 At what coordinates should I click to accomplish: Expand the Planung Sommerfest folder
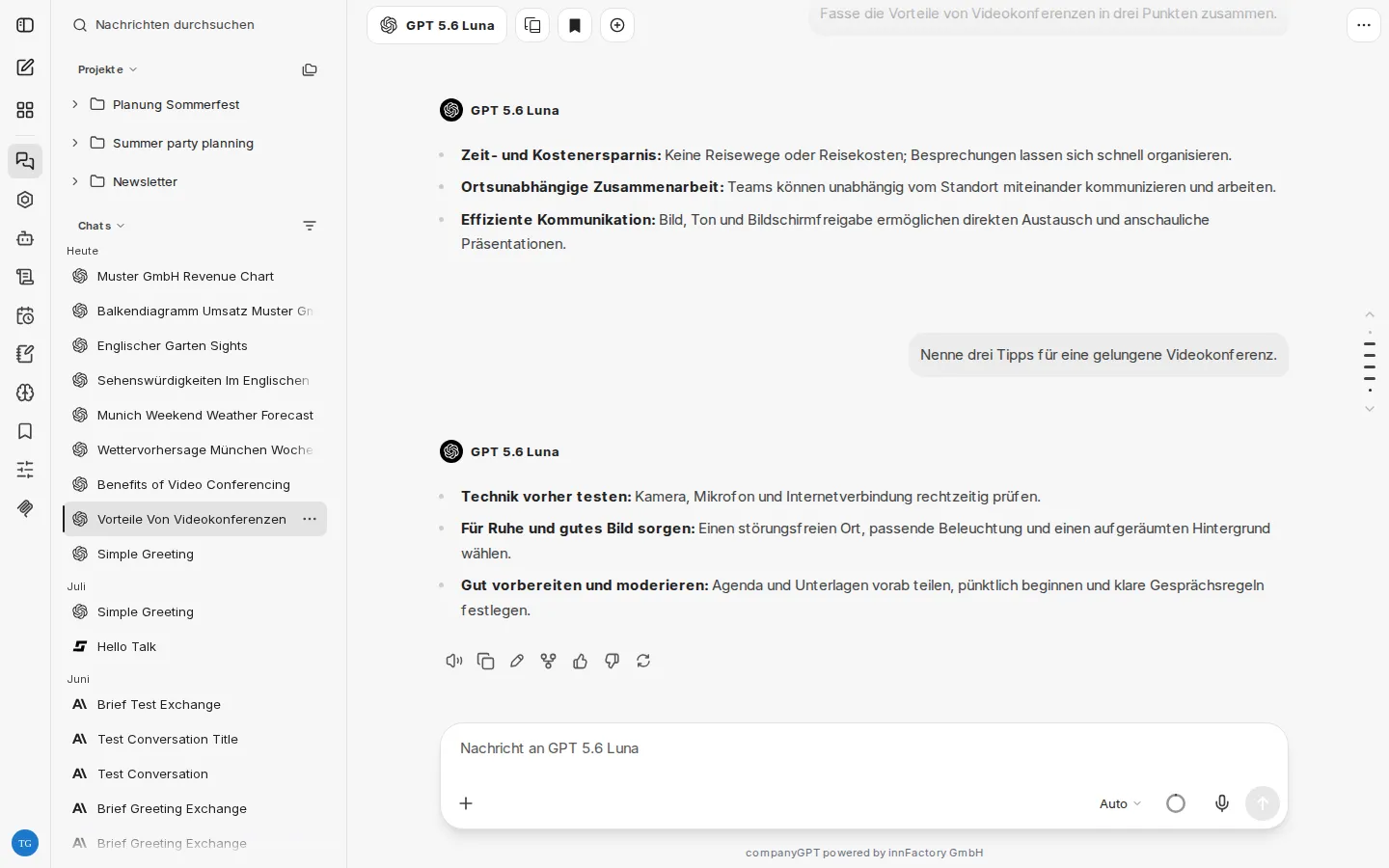[x=75, y=104]
